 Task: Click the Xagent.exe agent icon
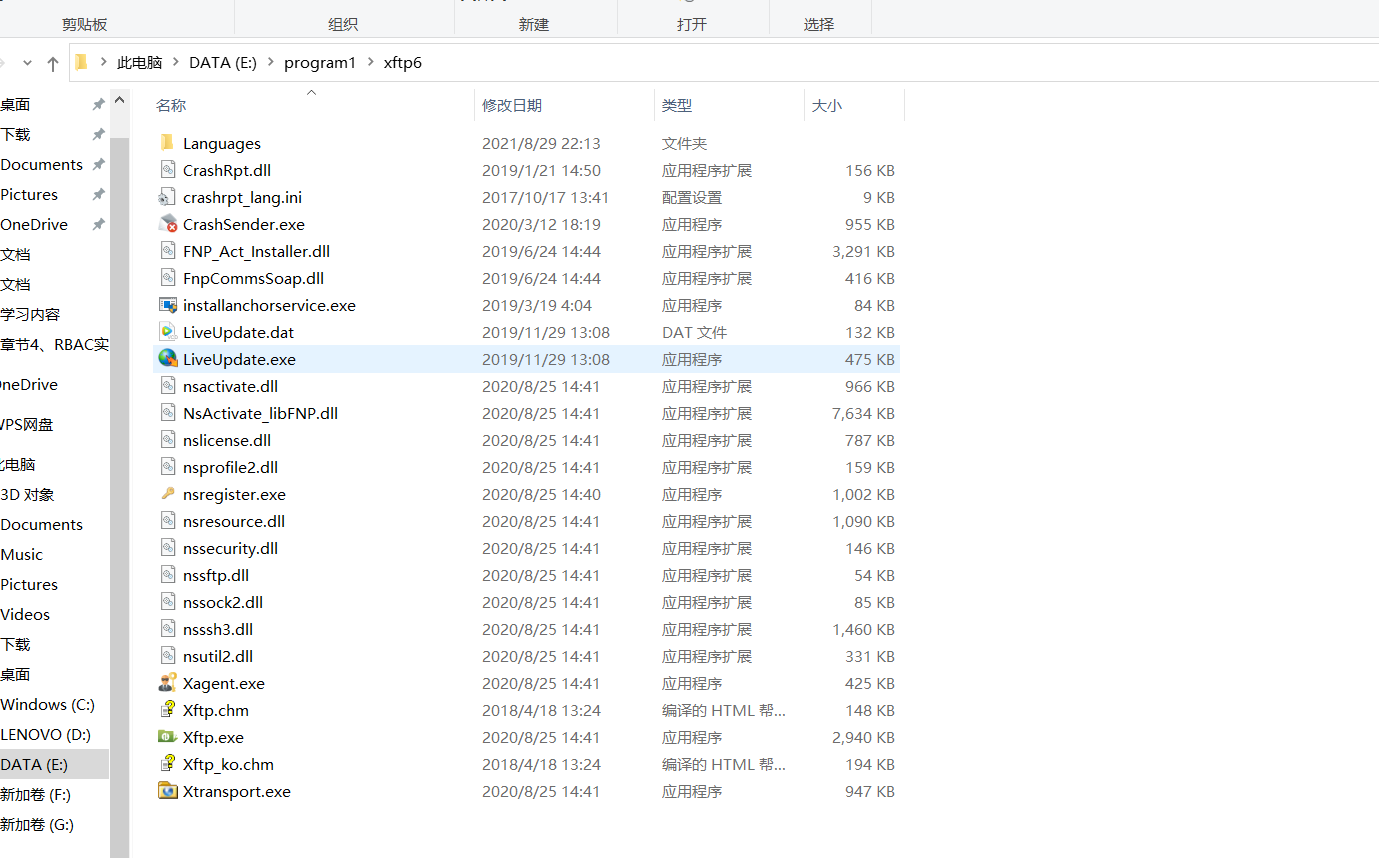click(x=167, y=683)
